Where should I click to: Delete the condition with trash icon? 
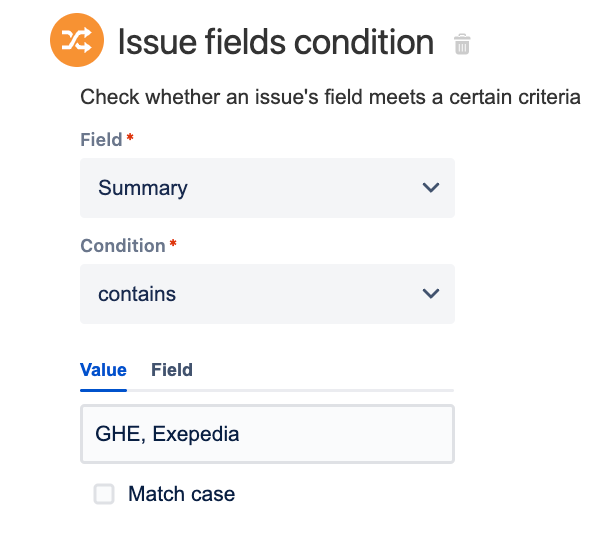click(462, 44)
